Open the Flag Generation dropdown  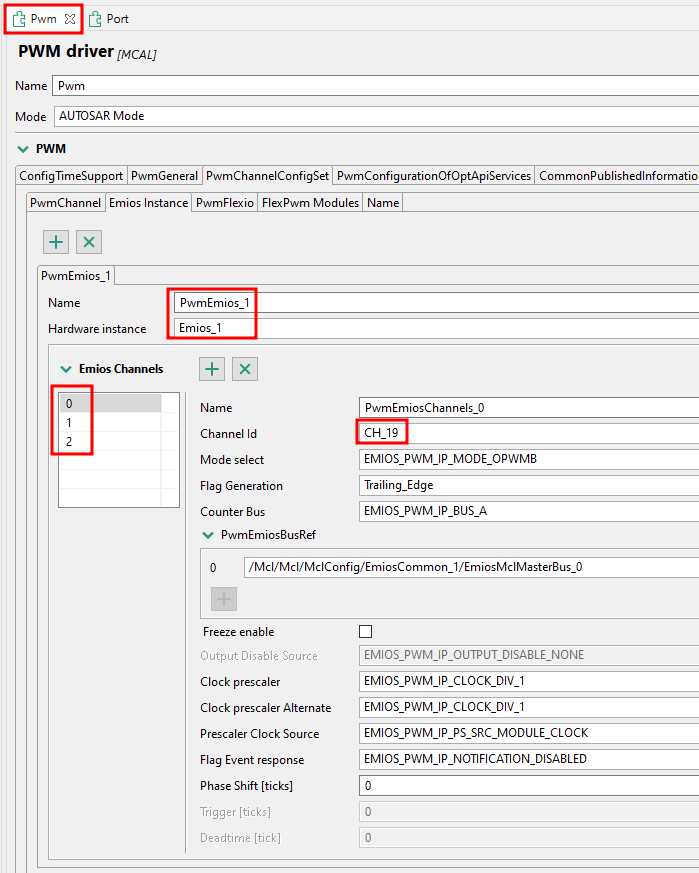pyautogui.click(x=529, y=485)
